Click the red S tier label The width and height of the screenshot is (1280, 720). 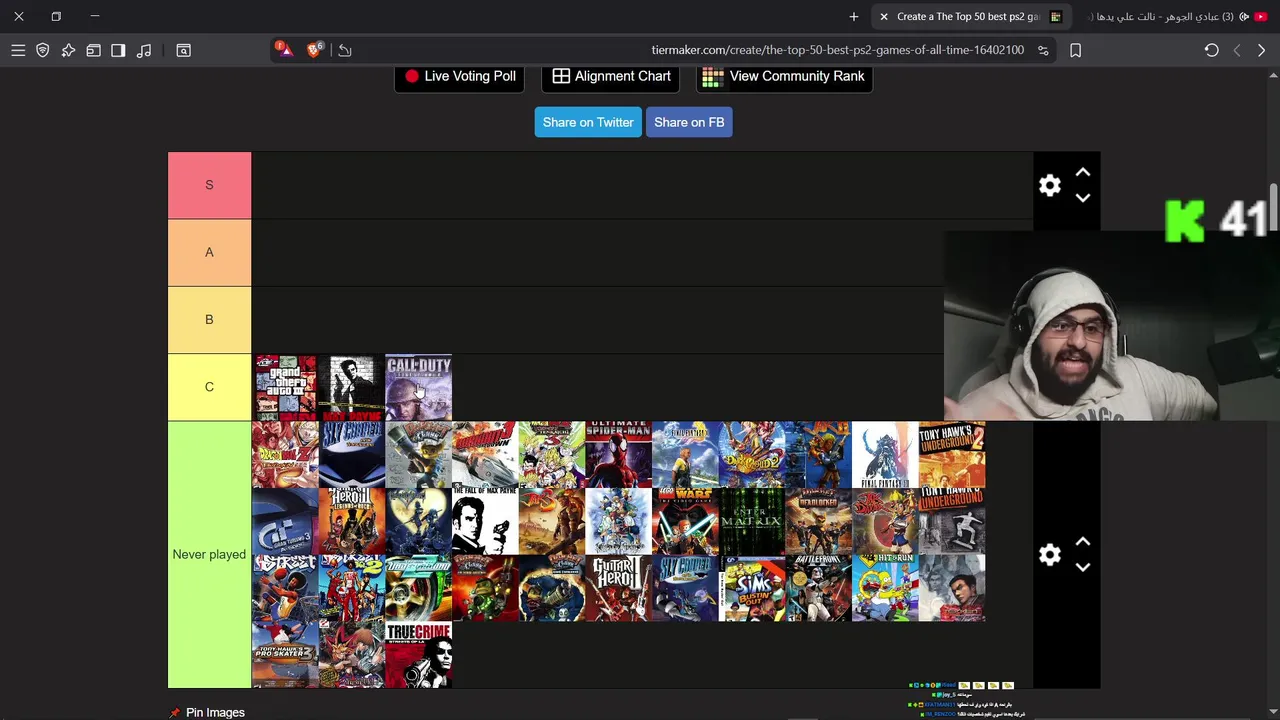(x=209, y=185)
